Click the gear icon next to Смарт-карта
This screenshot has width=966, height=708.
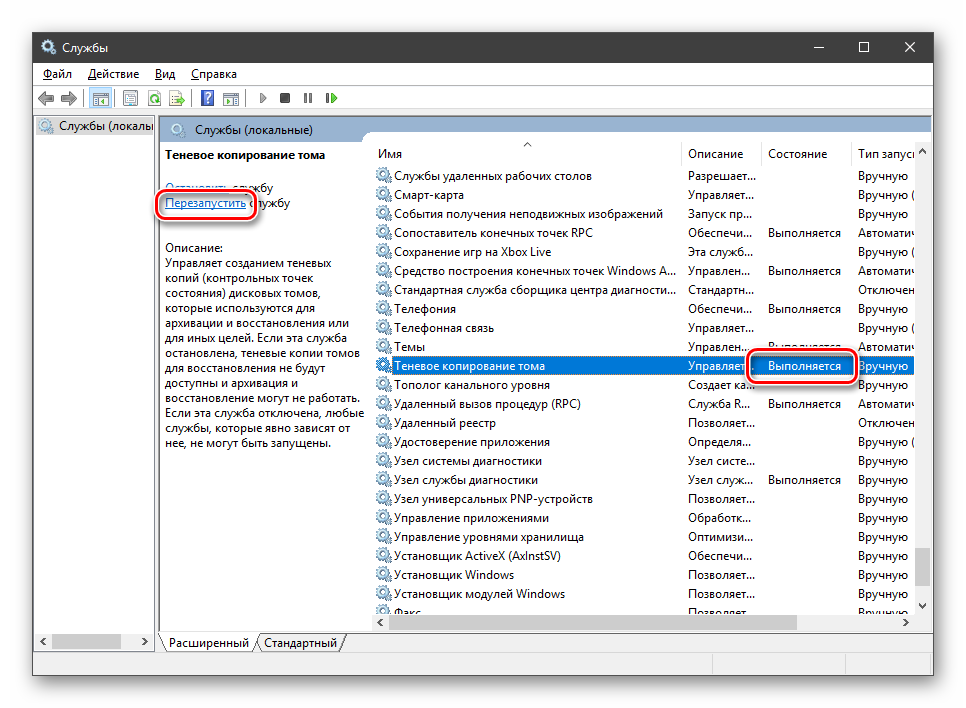pos(384,195)
